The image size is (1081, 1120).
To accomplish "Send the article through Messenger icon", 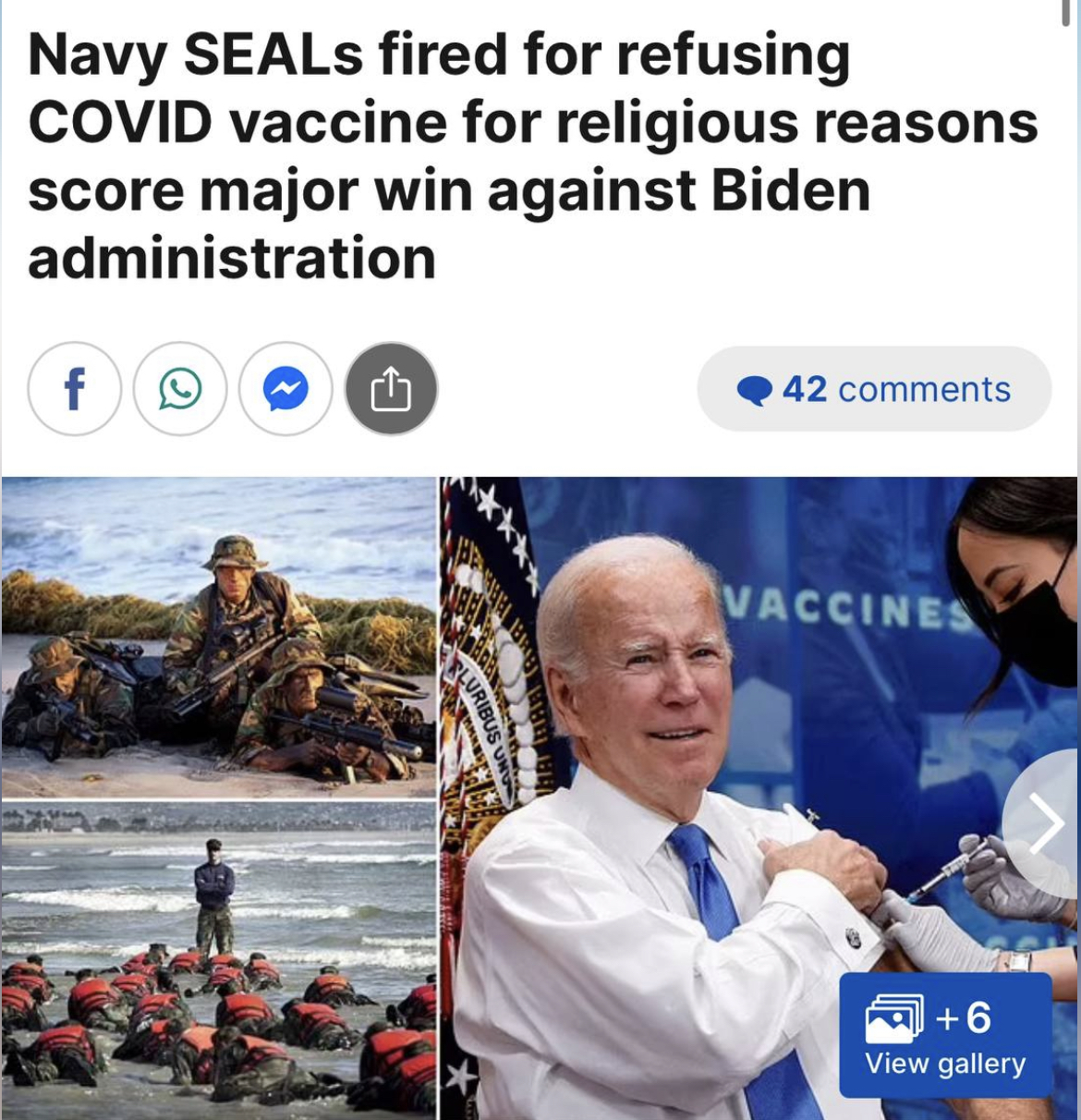I will 285,389.
